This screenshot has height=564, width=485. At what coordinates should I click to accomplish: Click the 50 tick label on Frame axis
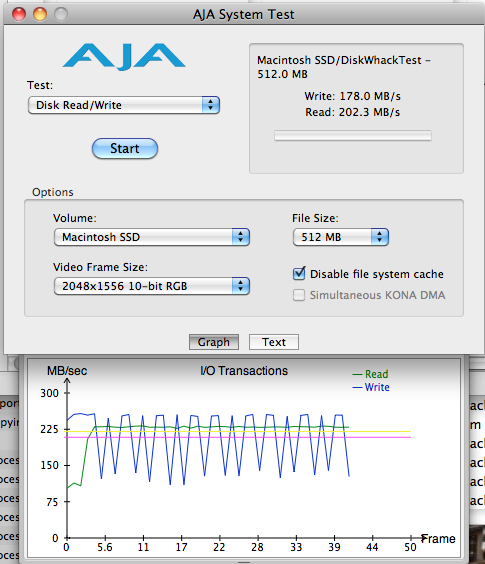tap(410, 547)
